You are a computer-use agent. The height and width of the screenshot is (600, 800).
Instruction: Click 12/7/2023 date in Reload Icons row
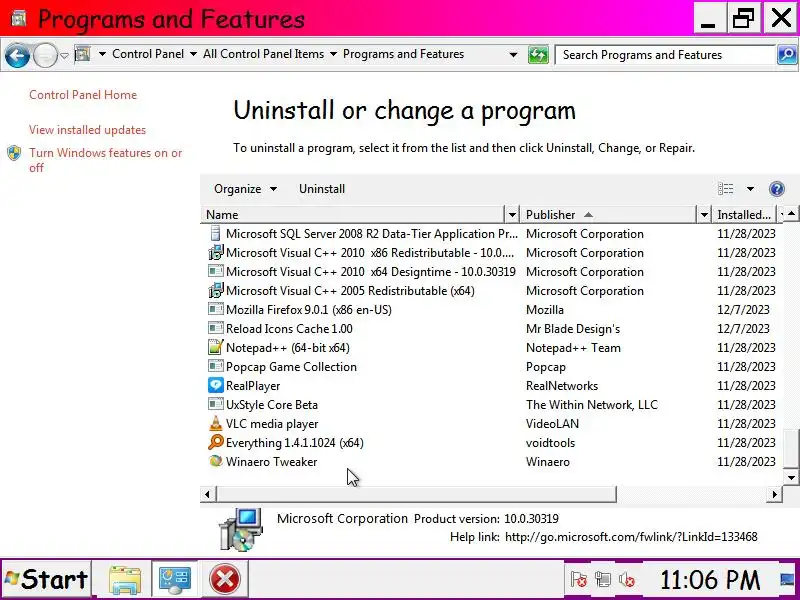click(743, 329)
